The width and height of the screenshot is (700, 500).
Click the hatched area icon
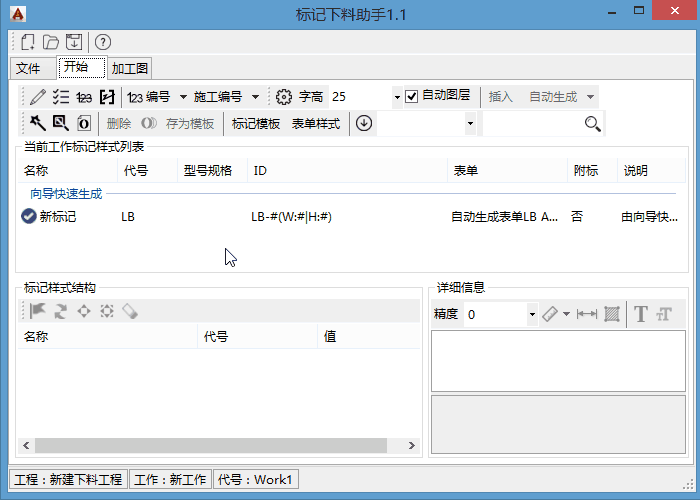[x=612, y=314]
